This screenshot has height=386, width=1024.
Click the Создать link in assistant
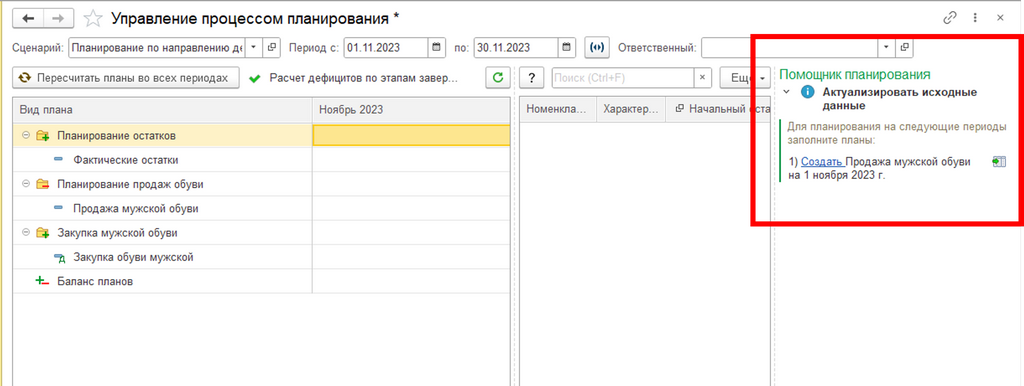(x=822, y=161)
